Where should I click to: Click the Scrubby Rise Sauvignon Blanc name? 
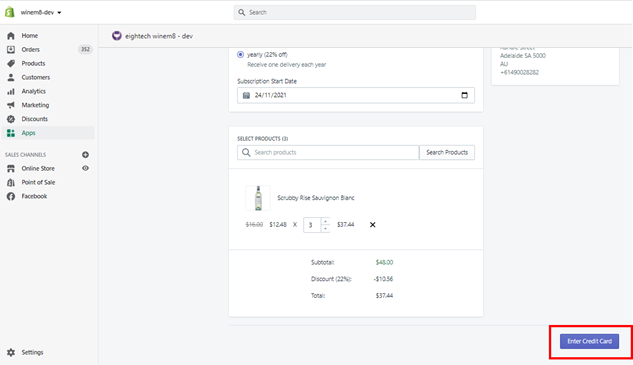pos(316,198)
